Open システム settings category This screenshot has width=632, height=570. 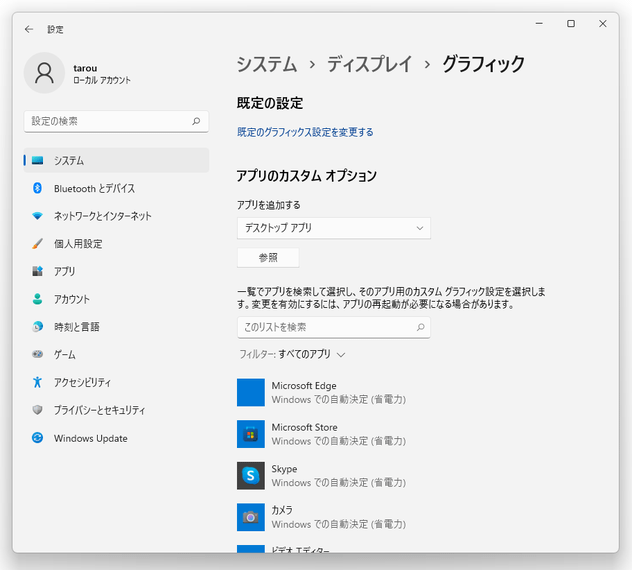[116, 160]
